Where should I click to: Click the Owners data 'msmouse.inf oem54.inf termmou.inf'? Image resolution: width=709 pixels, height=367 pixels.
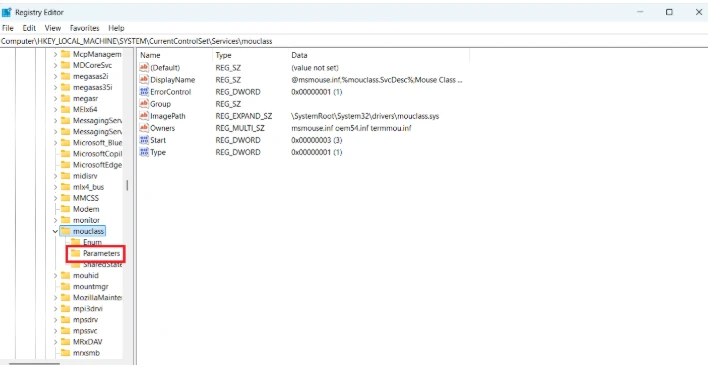click(351, 128)
